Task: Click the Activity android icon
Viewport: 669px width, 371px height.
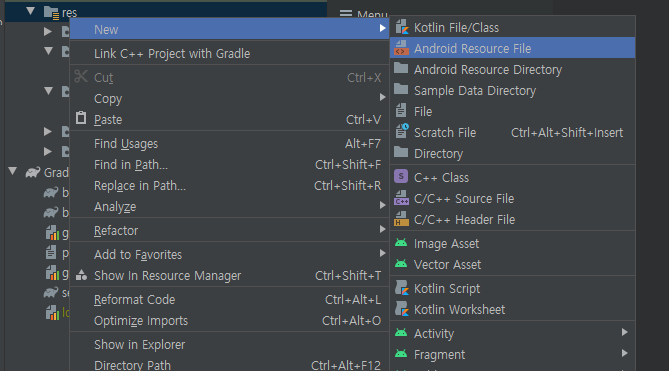Action: tap(401, 333)
